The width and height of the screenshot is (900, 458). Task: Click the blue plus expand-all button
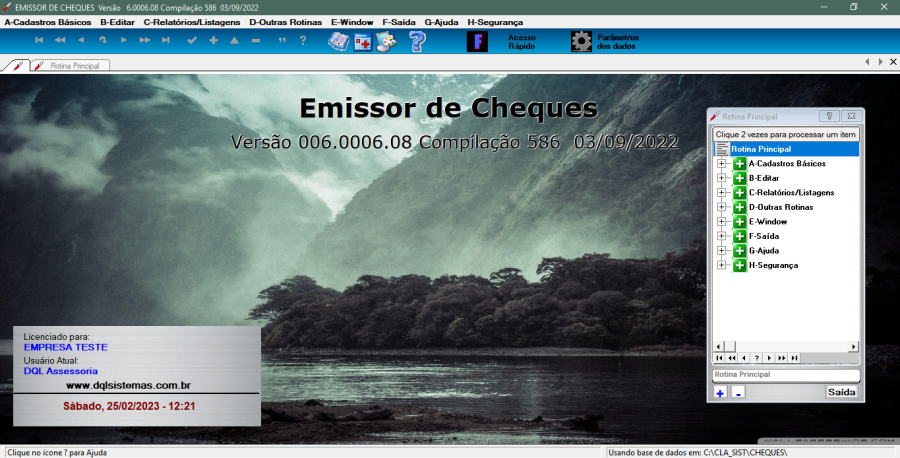720,393
